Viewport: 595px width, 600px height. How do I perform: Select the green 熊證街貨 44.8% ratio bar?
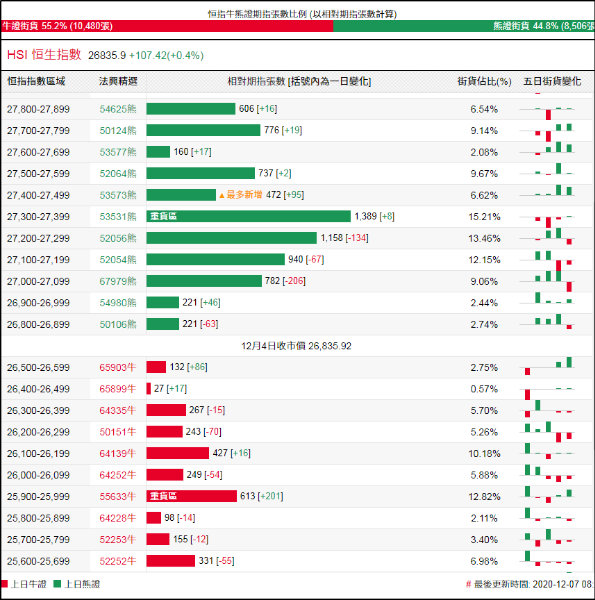point(464,26)
